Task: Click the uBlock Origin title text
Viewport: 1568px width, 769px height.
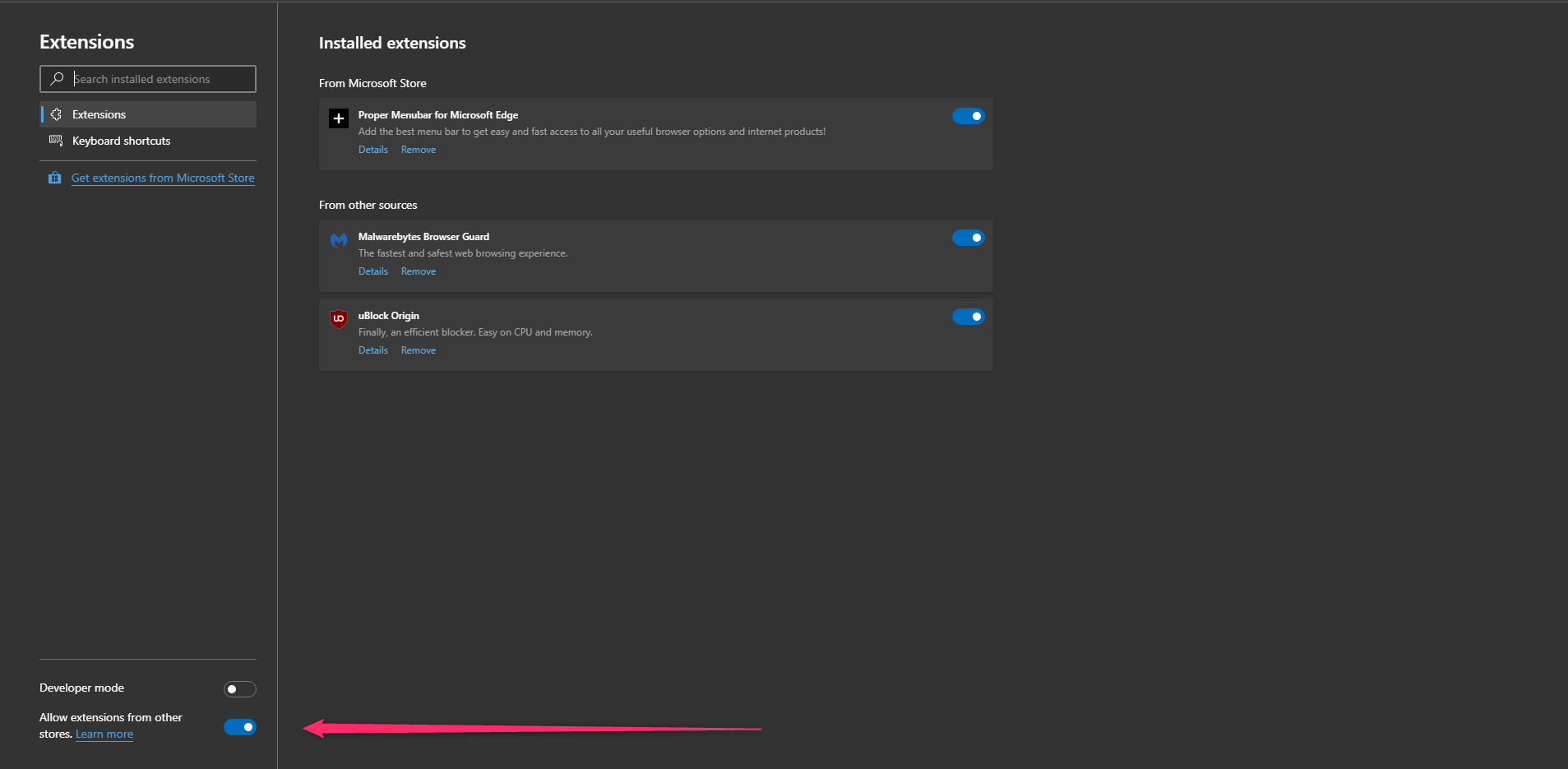Action: point(389,316)
